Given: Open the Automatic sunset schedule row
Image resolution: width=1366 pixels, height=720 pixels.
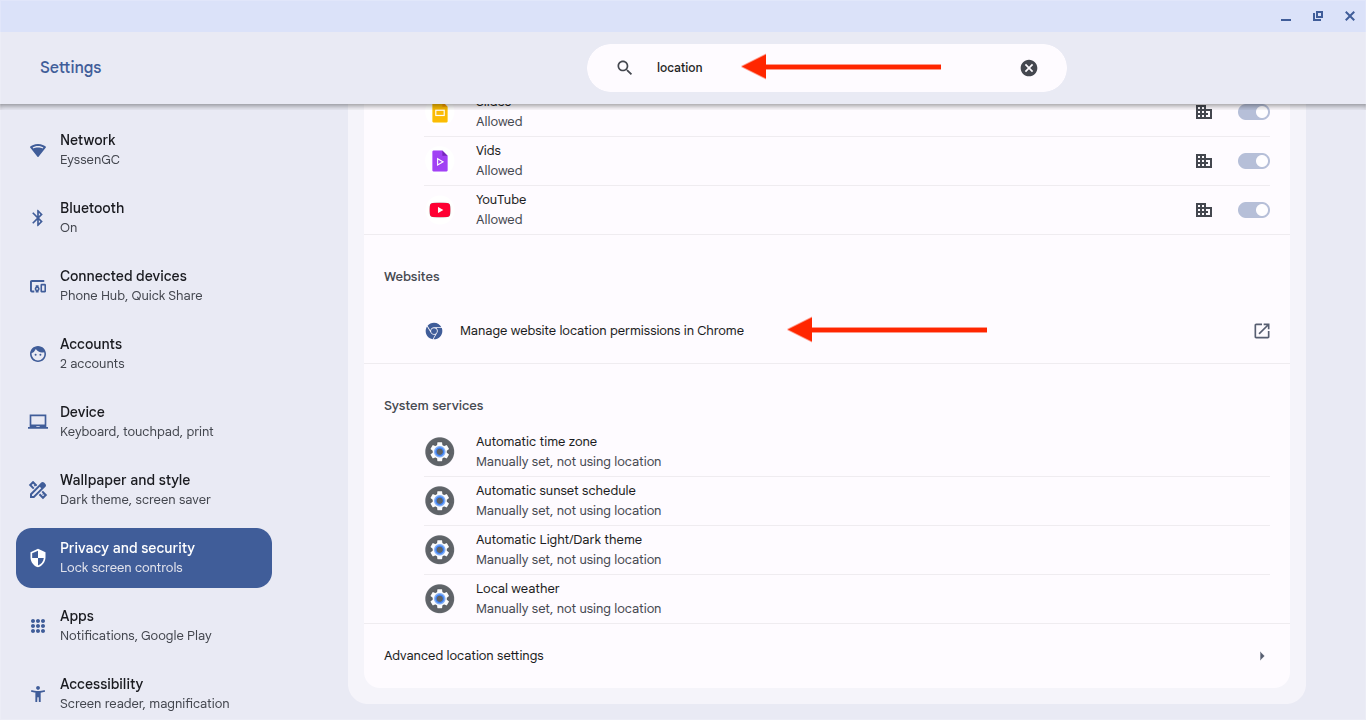Looking at the screenshot, I should (555, 500).
